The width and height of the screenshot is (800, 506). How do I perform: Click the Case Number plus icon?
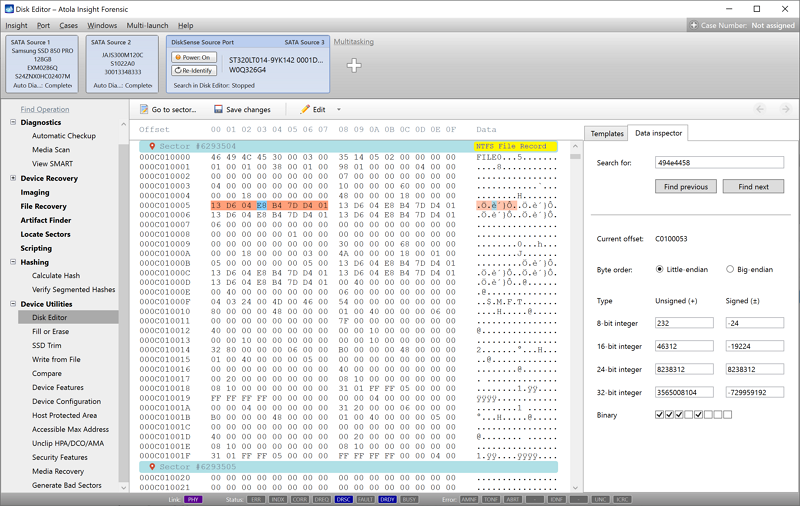[x=693, y=25]
